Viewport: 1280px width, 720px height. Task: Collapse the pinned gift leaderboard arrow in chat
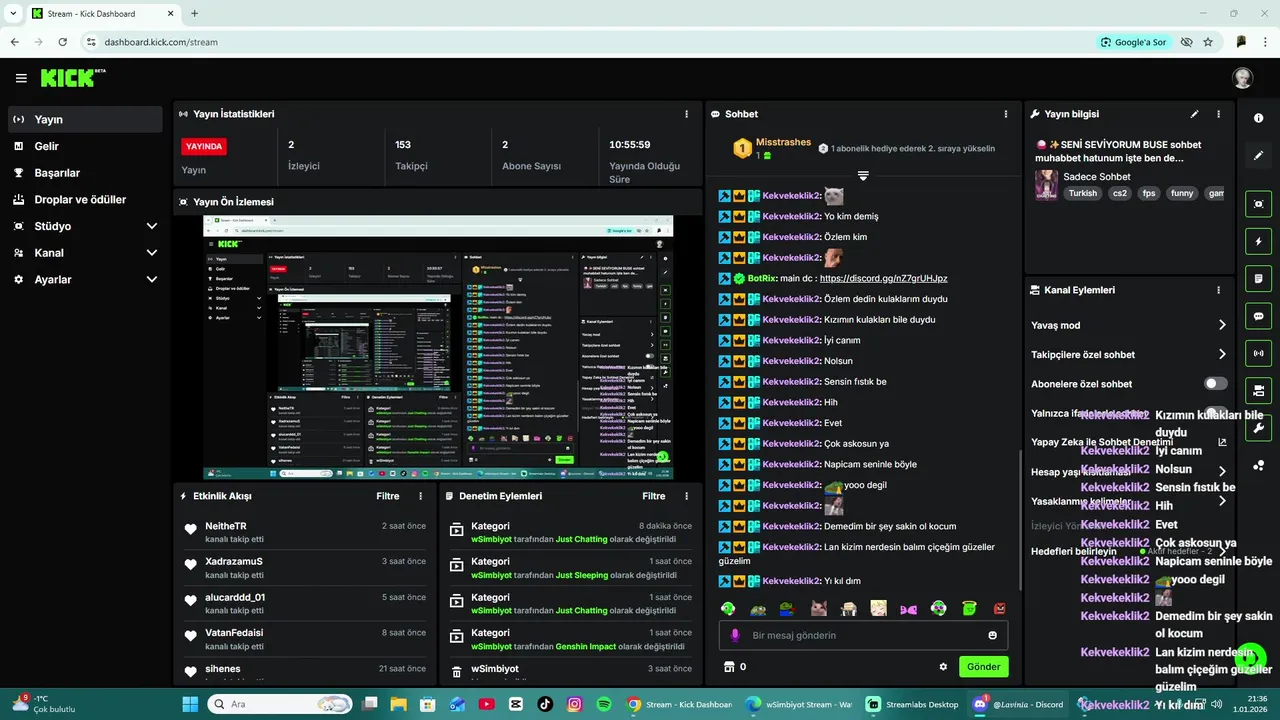click(863, 176)
